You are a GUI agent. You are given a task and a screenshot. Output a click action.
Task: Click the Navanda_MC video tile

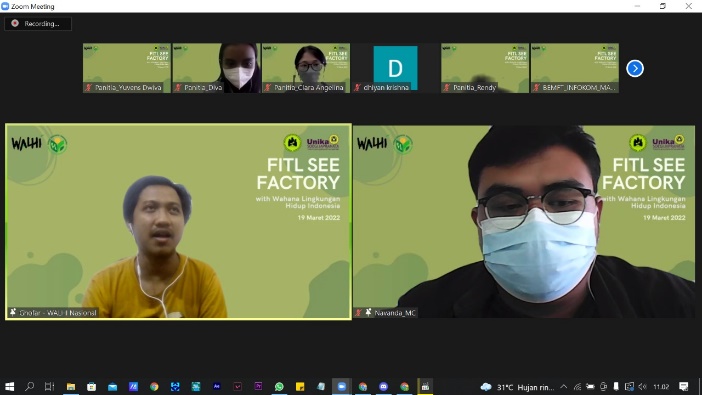point(524,222)
